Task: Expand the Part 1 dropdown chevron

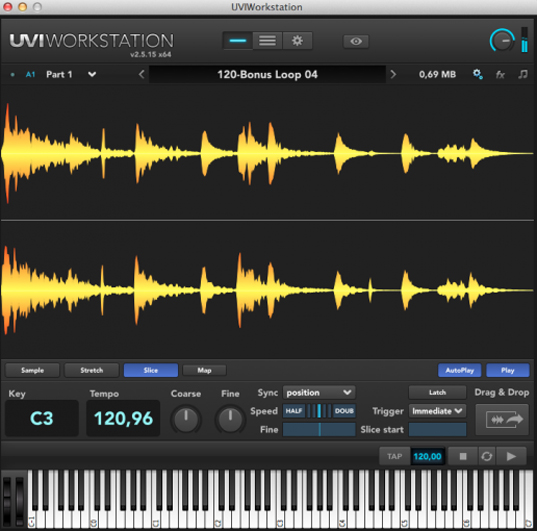Action: pos(92,74)
